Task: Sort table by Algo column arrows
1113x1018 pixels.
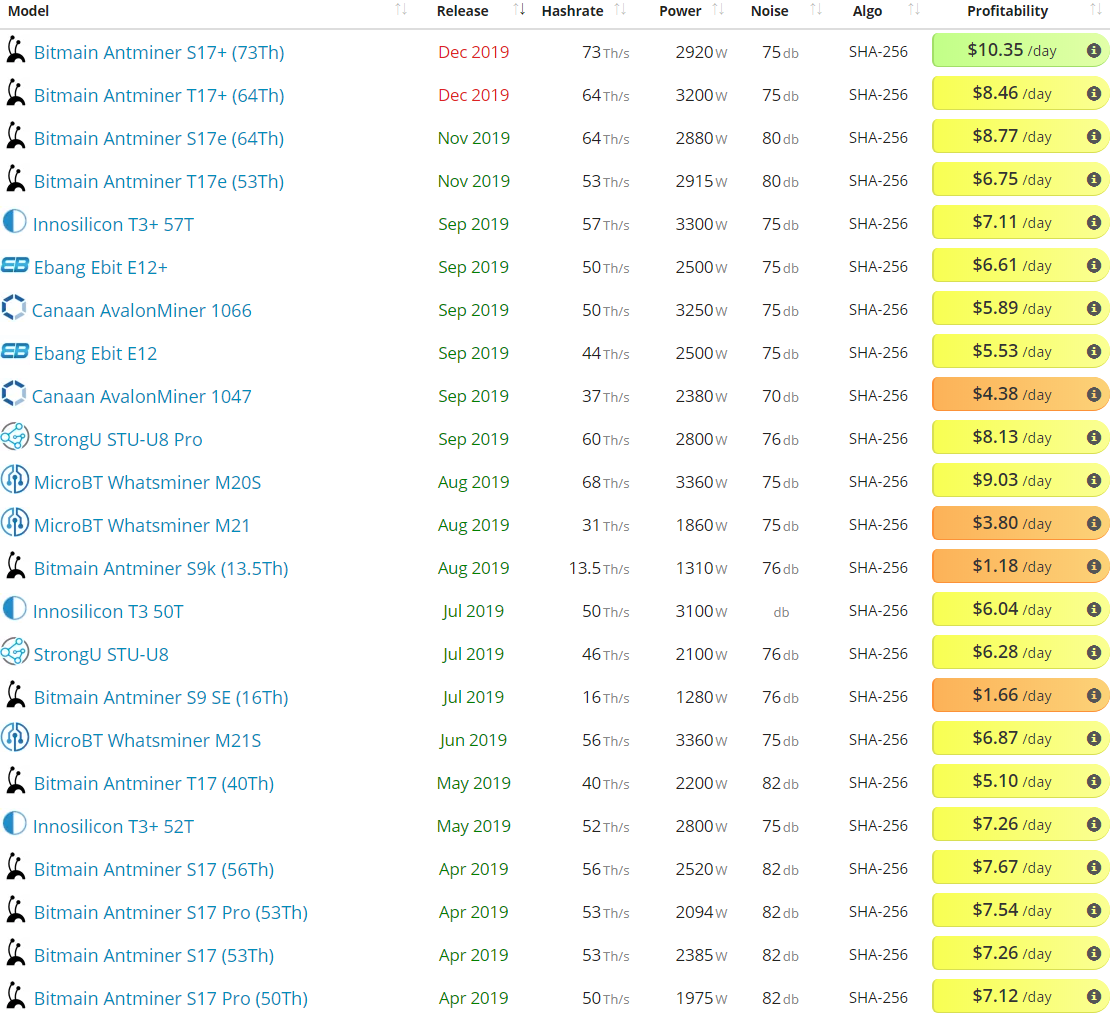Action: (x=914, y=10)
